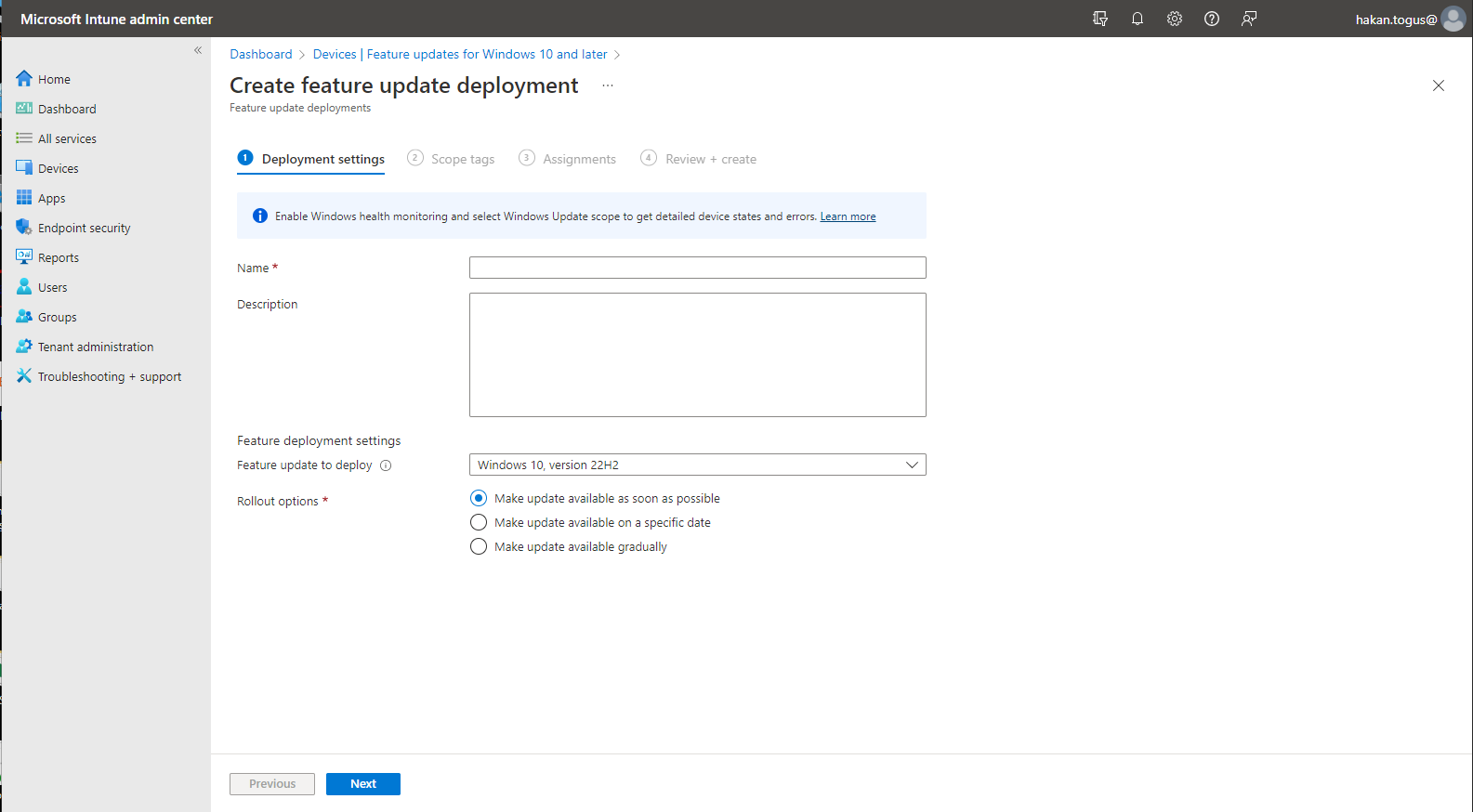The width and height of the screenshot is (1473, 812).
Task: Open the feedback icon in header
Action: tap(1249, 19)
